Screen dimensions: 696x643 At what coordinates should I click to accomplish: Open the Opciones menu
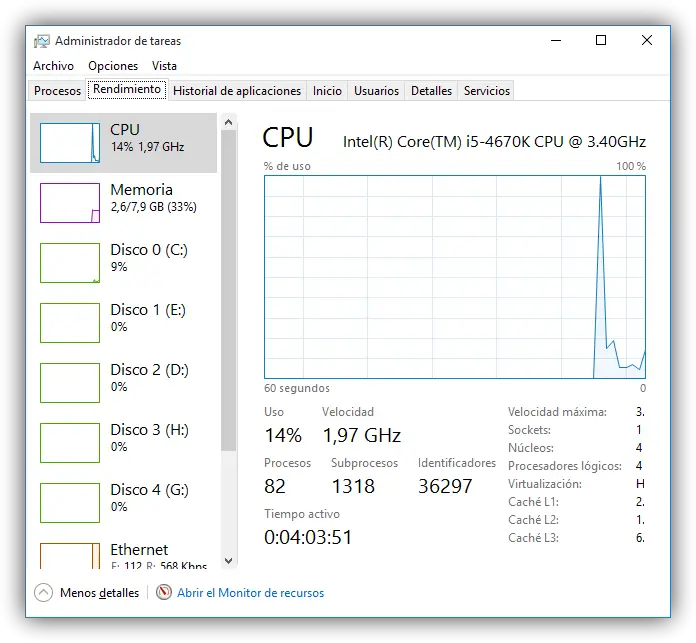(113, 66)
